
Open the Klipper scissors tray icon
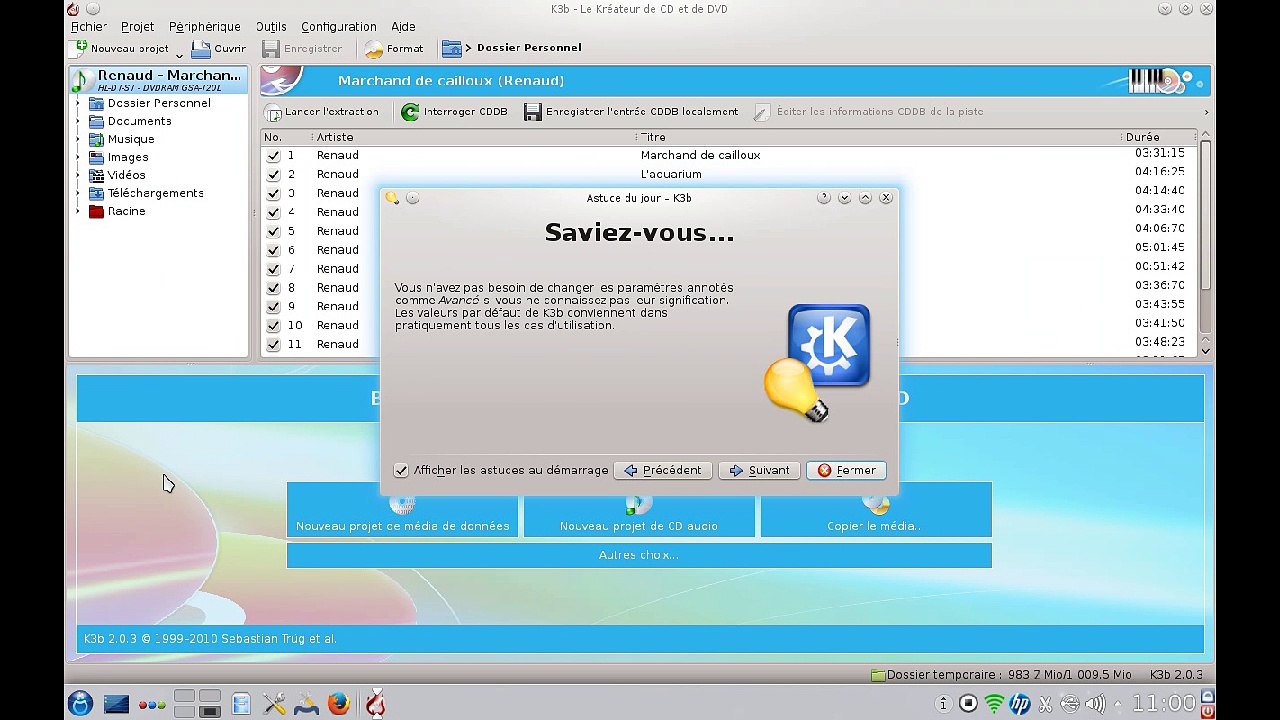tap(1045, 704)
